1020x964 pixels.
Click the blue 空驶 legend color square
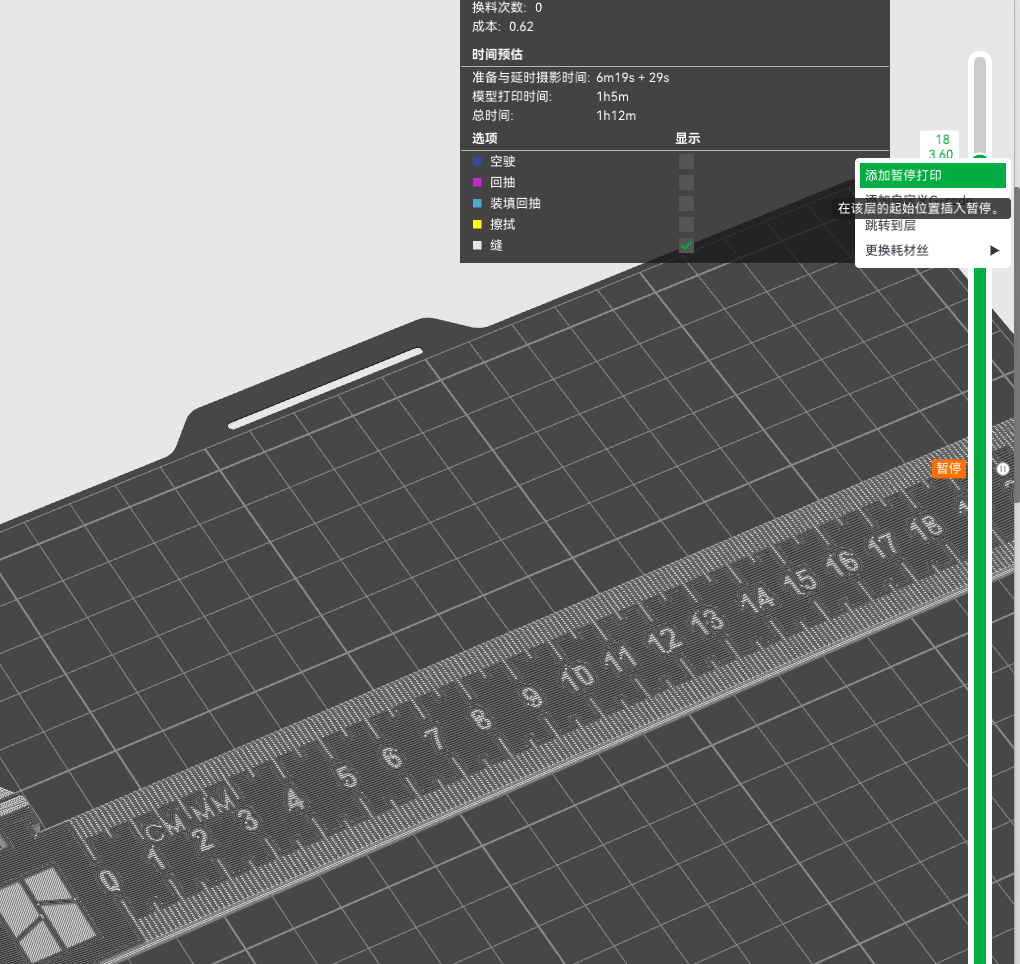point(477,161)
